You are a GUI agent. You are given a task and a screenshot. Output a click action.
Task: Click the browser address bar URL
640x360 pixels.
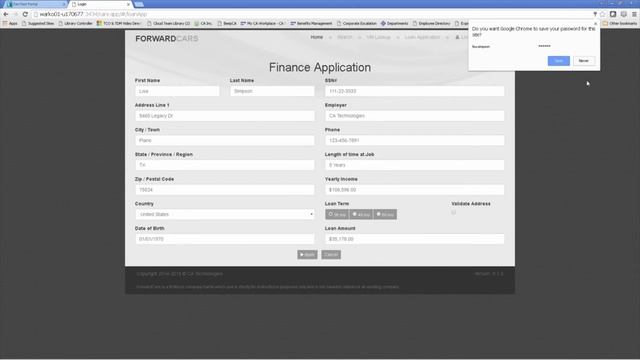click(x=93, y=14)
